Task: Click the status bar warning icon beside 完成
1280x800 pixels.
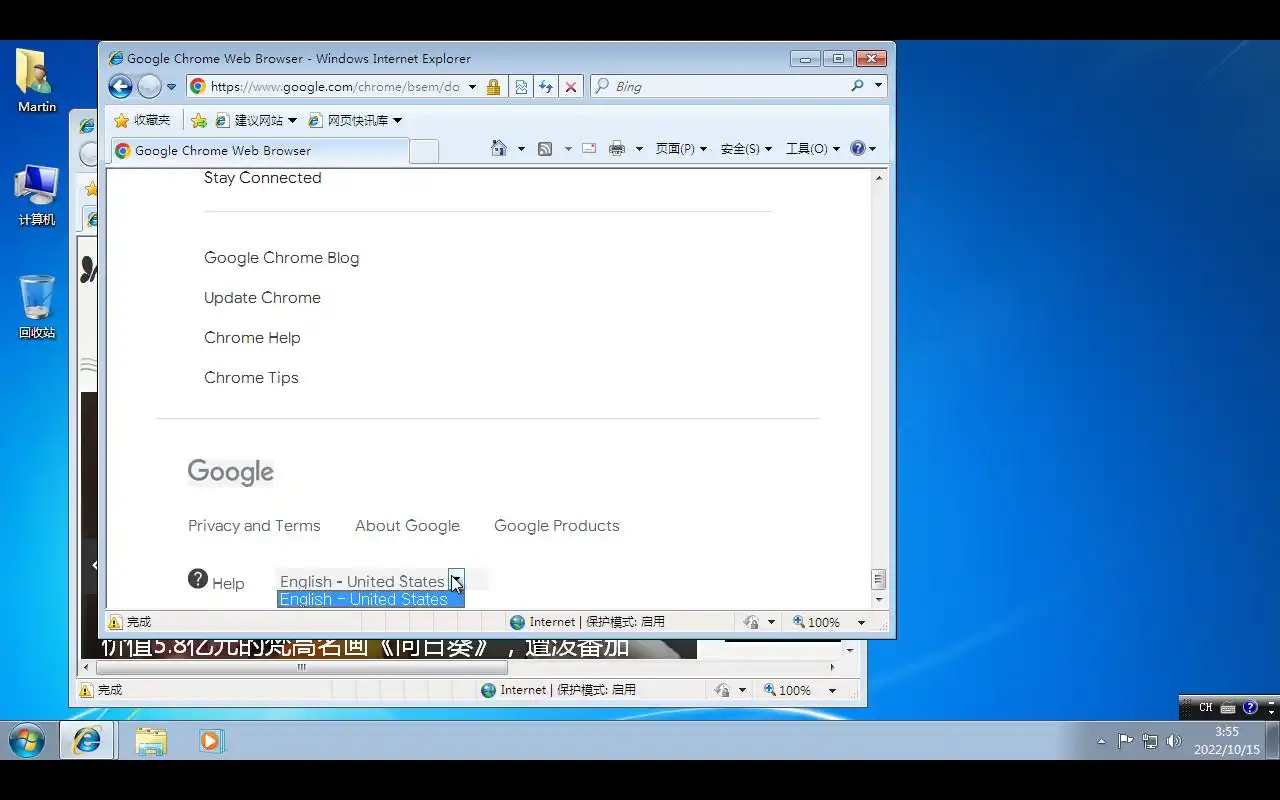Action: click(115, 622)
